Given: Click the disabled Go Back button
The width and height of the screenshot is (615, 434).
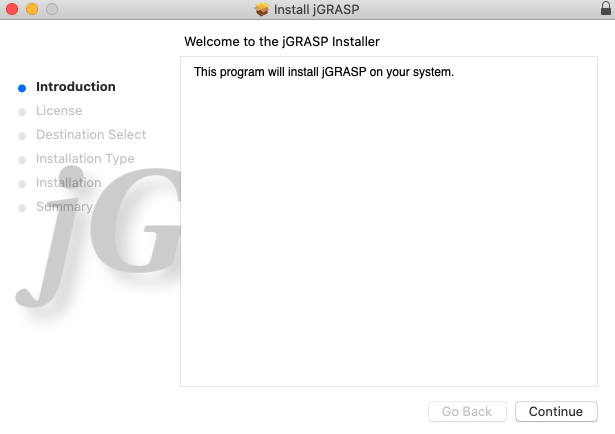Looking at the screenshot, I should point(467,411).
